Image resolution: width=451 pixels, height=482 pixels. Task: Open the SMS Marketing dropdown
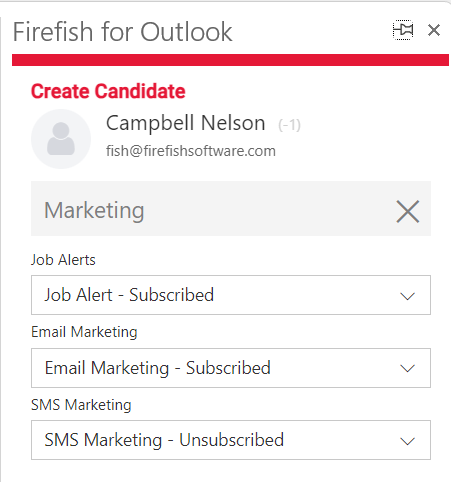pos(231,440)
